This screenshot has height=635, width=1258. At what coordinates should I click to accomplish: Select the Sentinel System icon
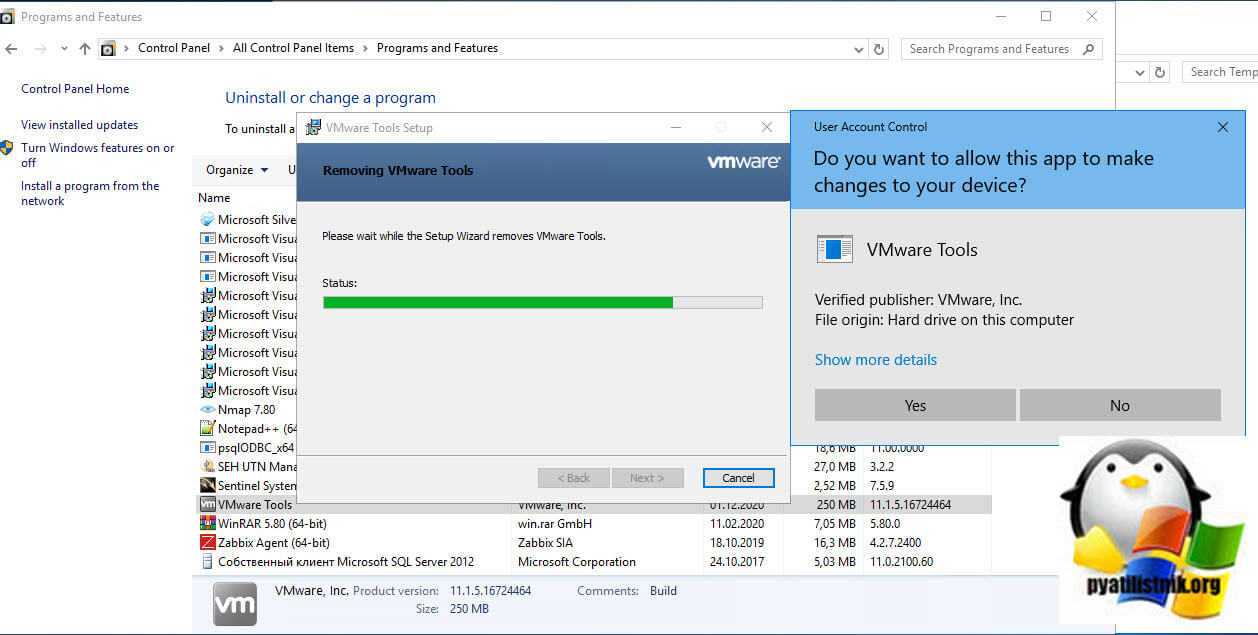(x=207, y=486)
